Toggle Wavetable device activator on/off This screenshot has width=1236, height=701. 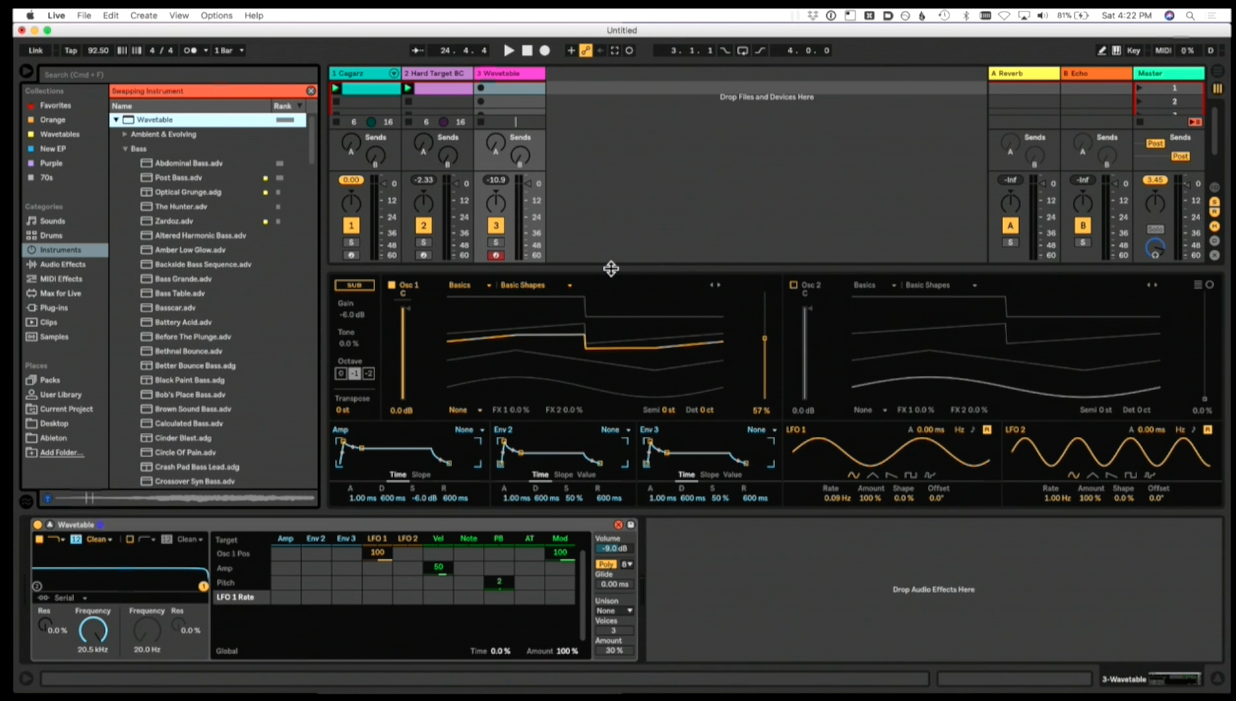point(38,525)
